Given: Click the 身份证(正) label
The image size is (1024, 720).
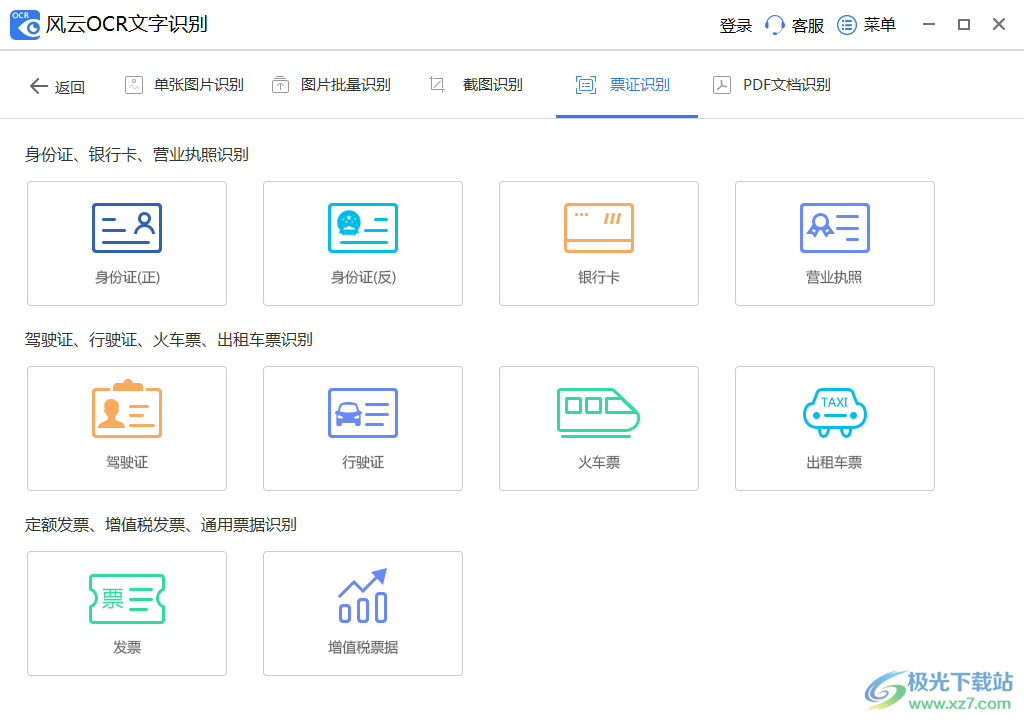Looking at the screenshot, I should pos(127,277).
